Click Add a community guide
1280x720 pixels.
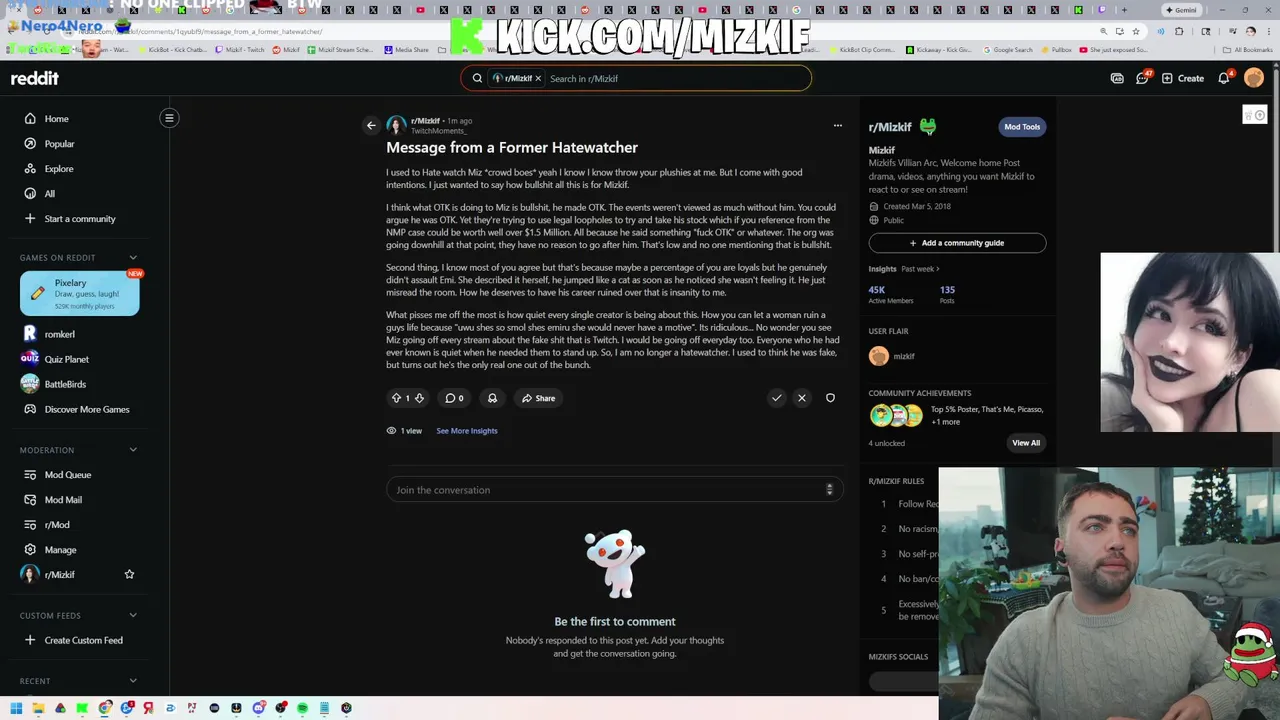pyautogui.click(x=957, y=243)
